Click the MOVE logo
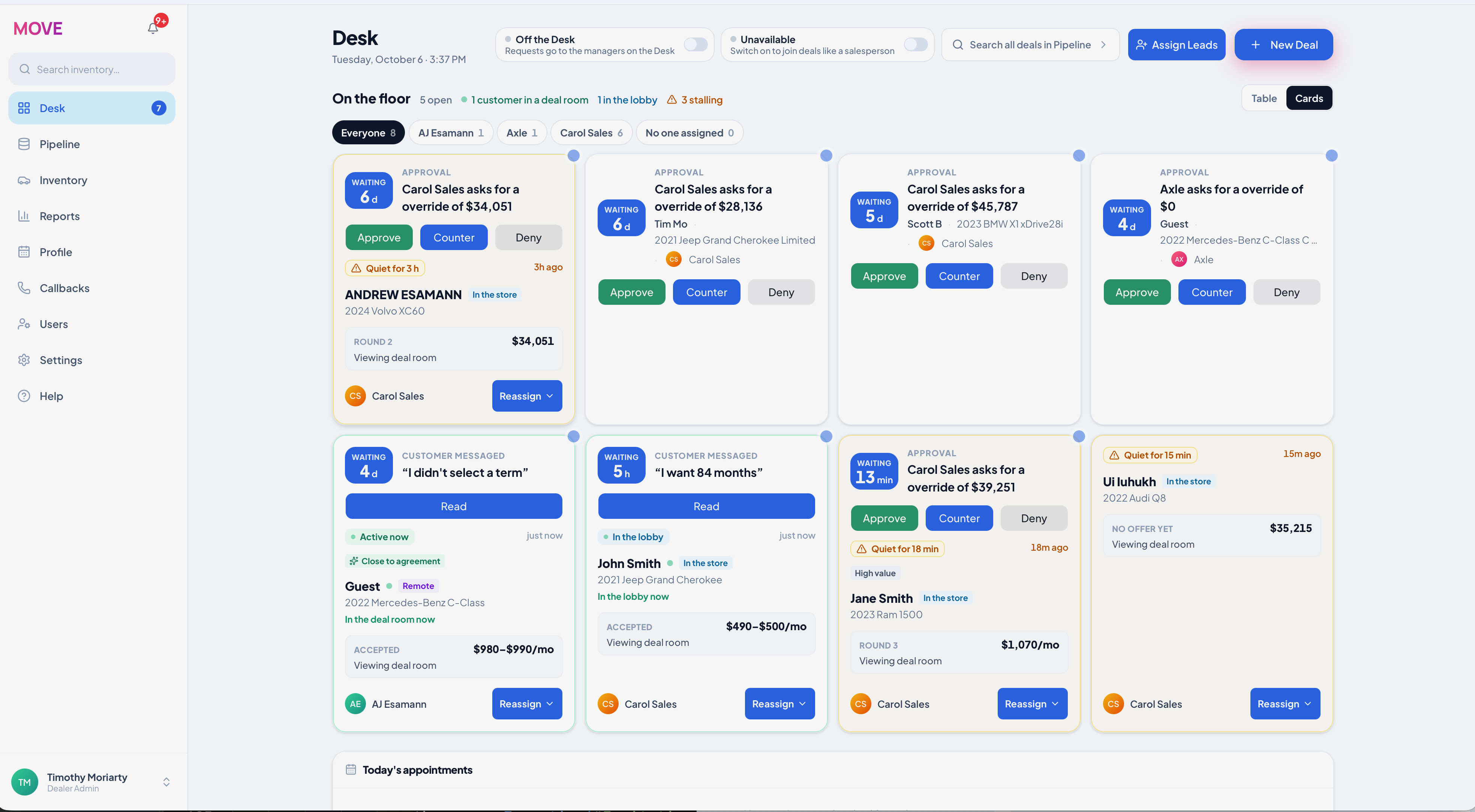Image resolution: width=1475 pixels, height=812 pixels. point(38,28)
